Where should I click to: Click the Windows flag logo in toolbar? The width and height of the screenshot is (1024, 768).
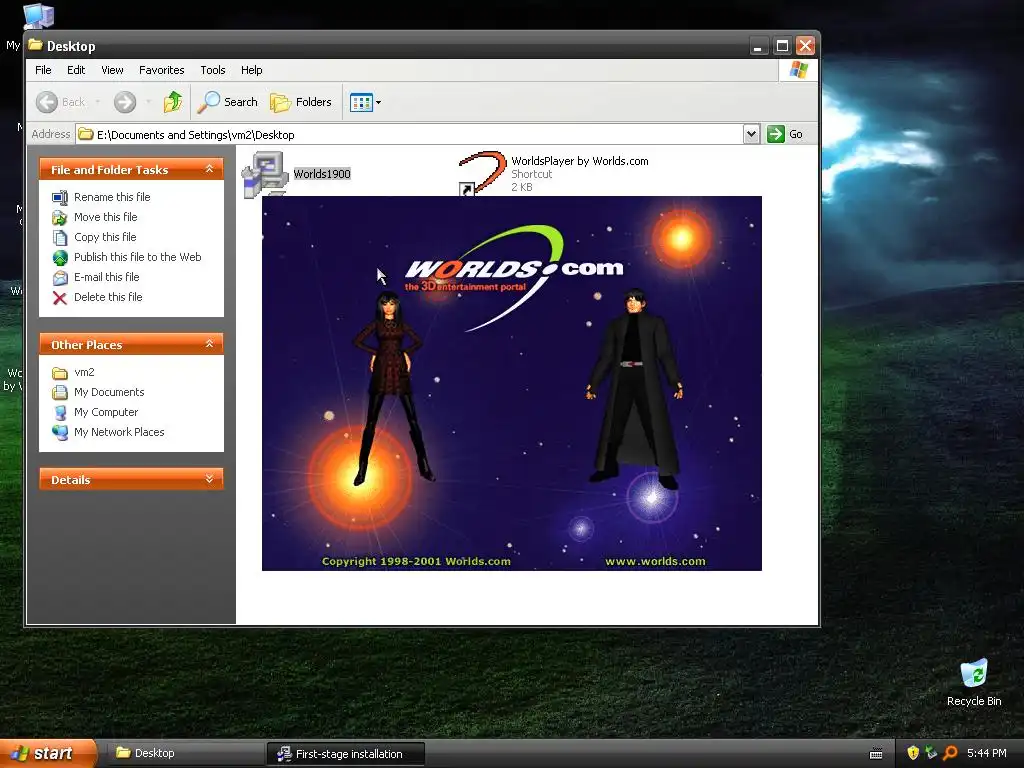click(798, 70)
